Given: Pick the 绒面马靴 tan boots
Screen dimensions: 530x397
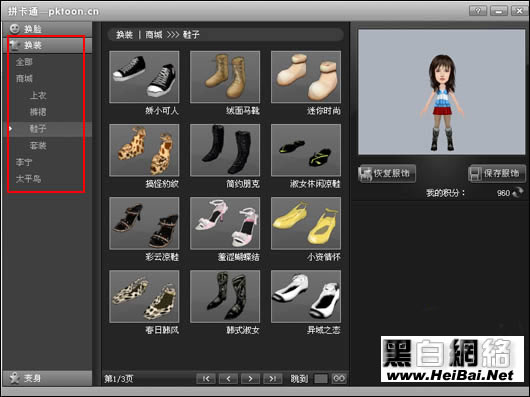Looking at the screenshot, I should tap(225, 77).
